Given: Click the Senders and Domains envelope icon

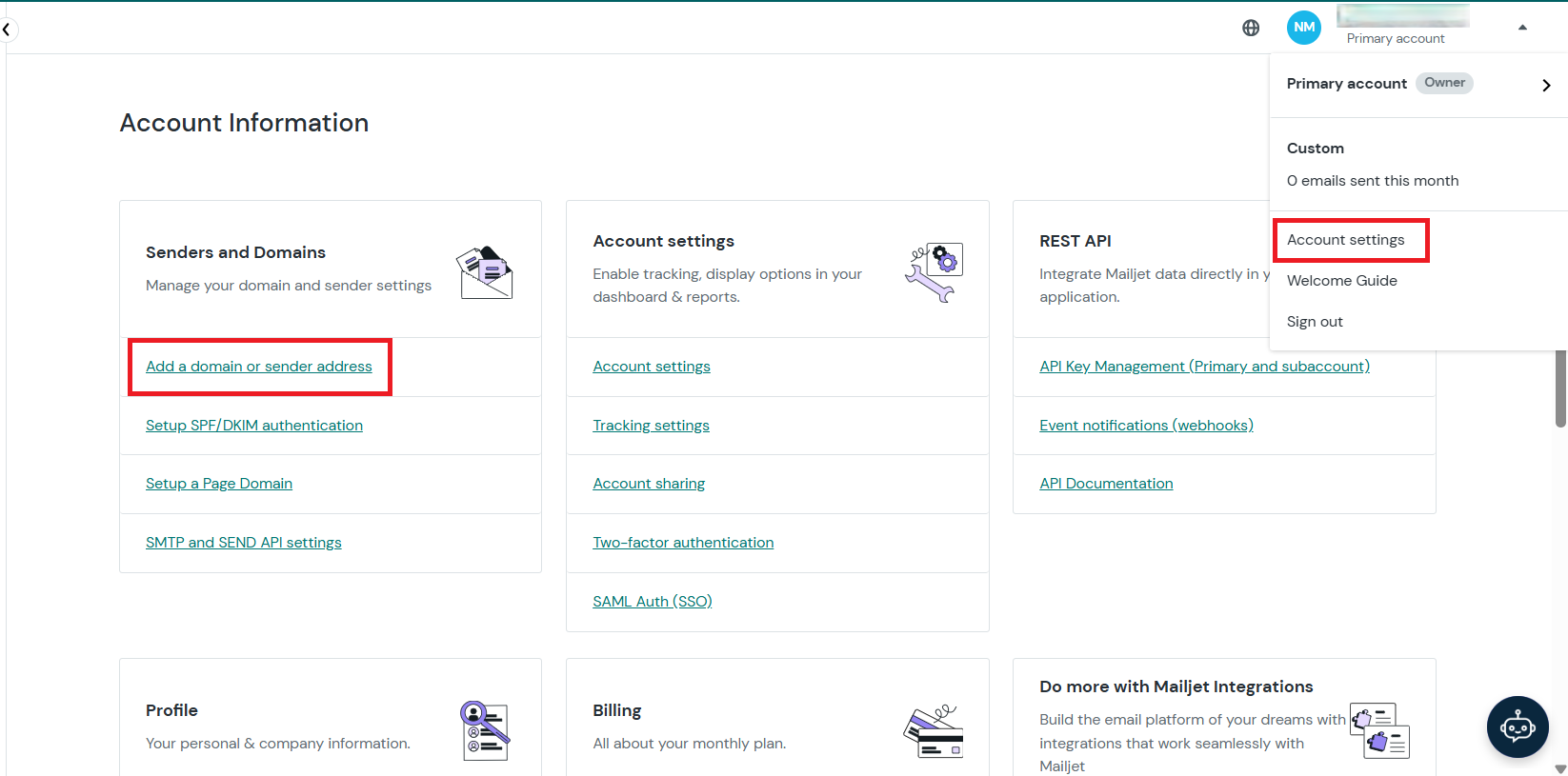Looking at the screenshot, I should click(x=485, y=272).
